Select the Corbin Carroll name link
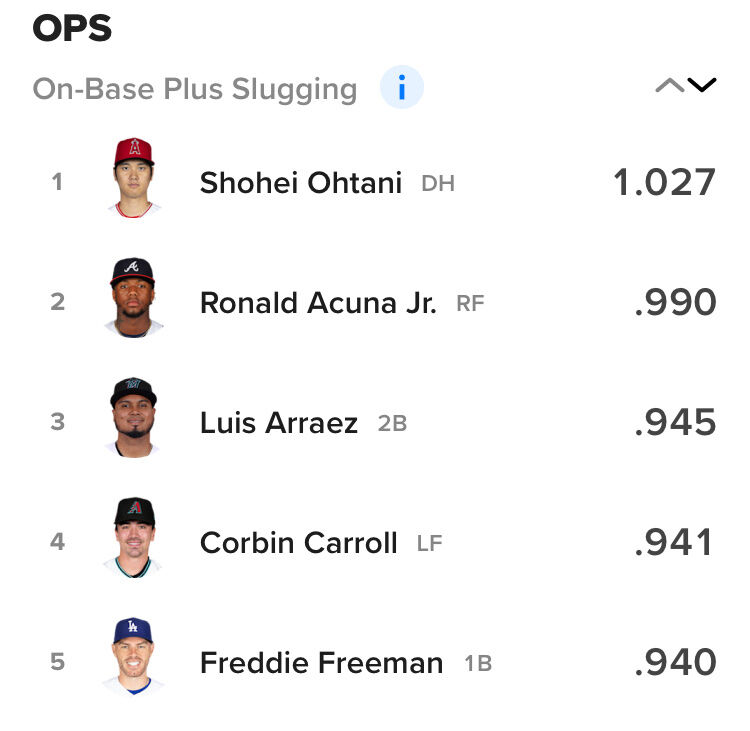 (298, 543)
